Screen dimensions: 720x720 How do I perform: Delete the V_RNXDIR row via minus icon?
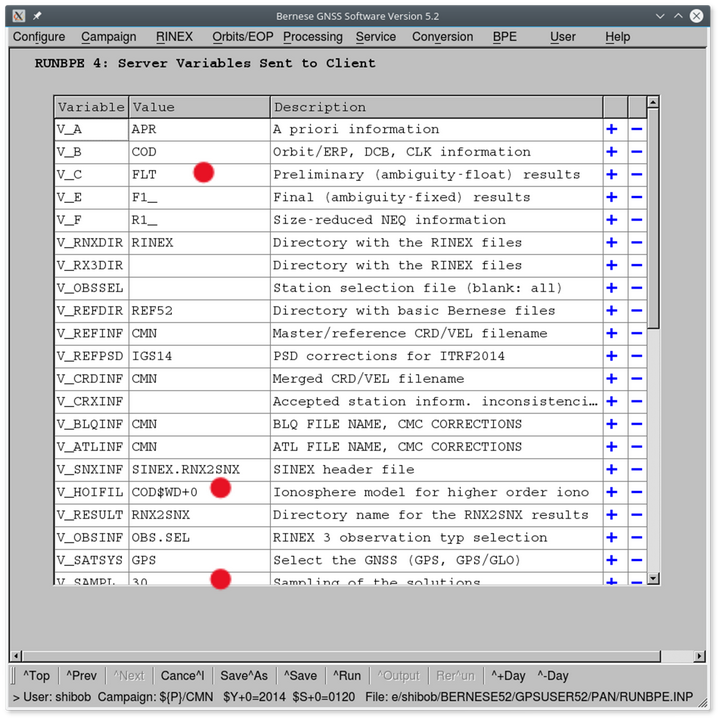point(636,242)
